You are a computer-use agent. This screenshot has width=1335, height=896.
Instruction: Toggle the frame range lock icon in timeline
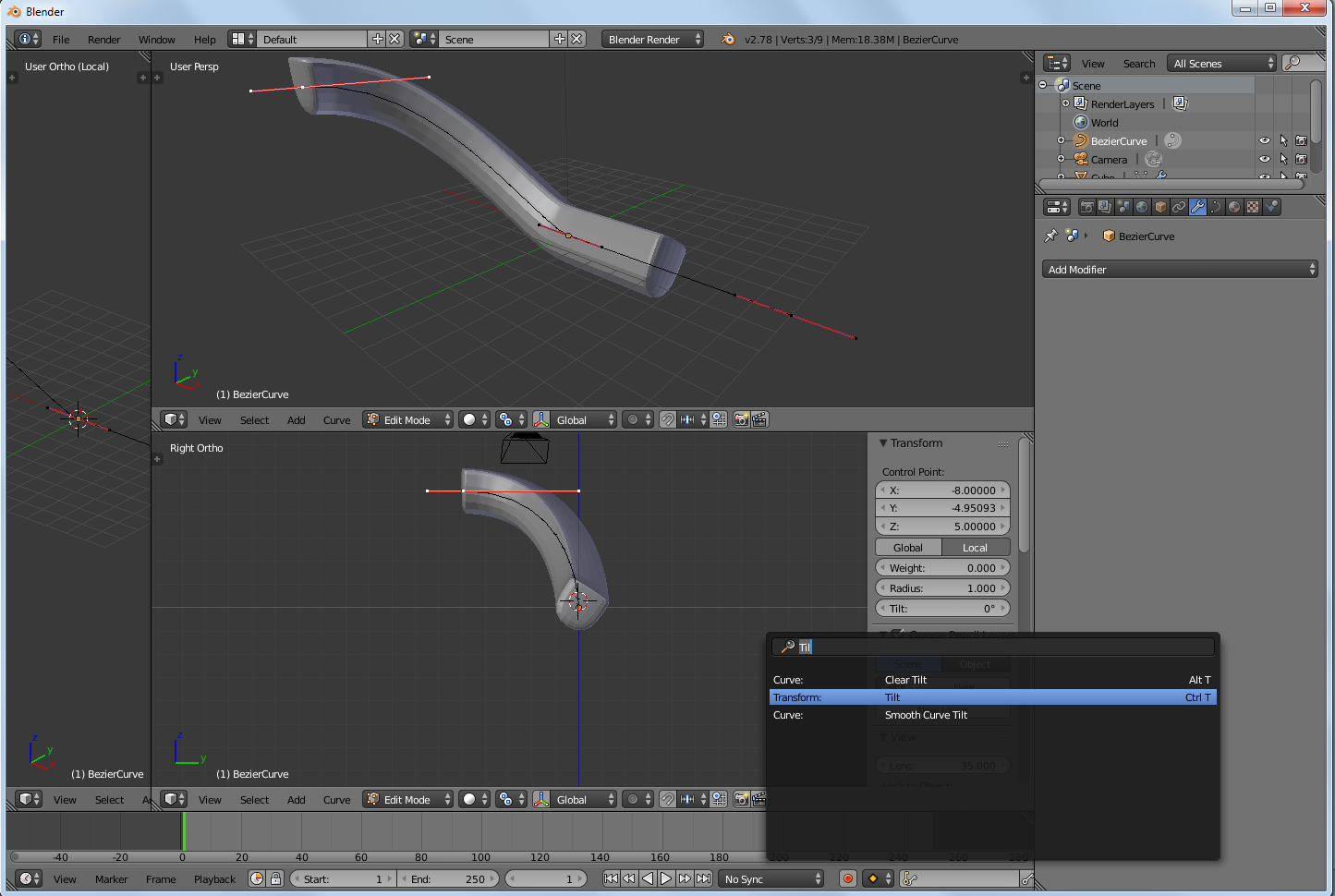click(275, 878)
